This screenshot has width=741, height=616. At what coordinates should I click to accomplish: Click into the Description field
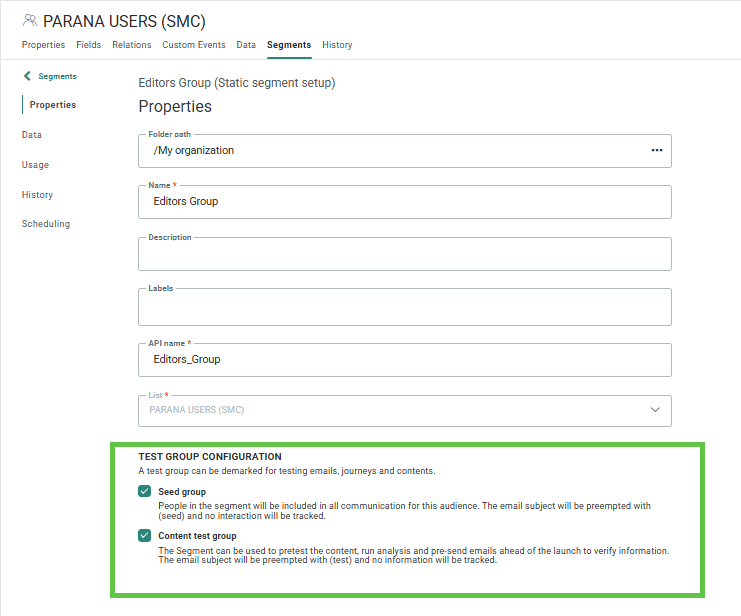click(x=404, y=255)
